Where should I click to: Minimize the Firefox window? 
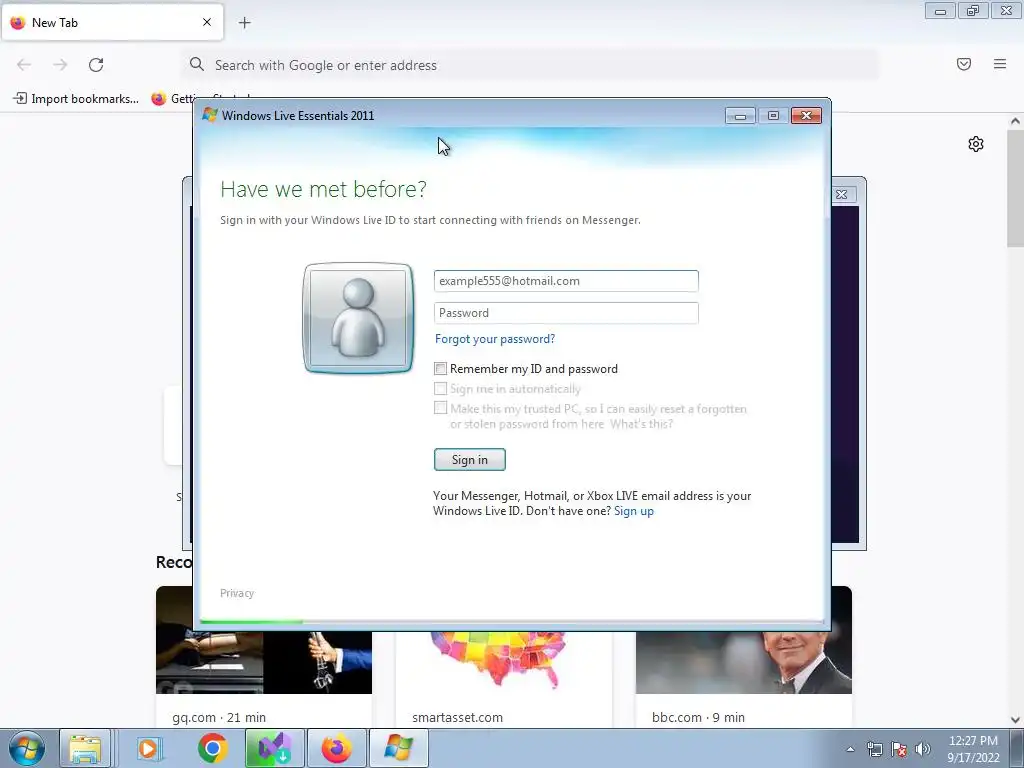pos(940,11)
